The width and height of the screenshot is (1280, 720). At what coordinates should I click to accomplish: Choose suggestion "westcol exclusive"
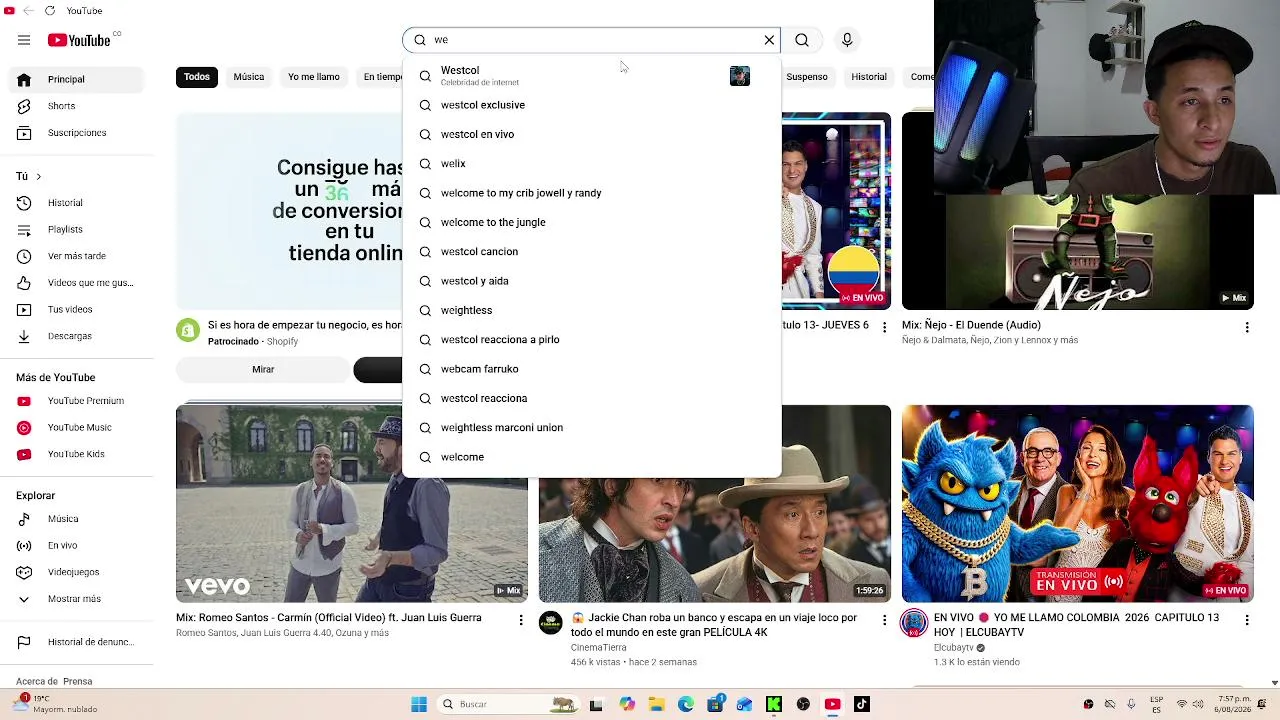(x=591, y=105)
